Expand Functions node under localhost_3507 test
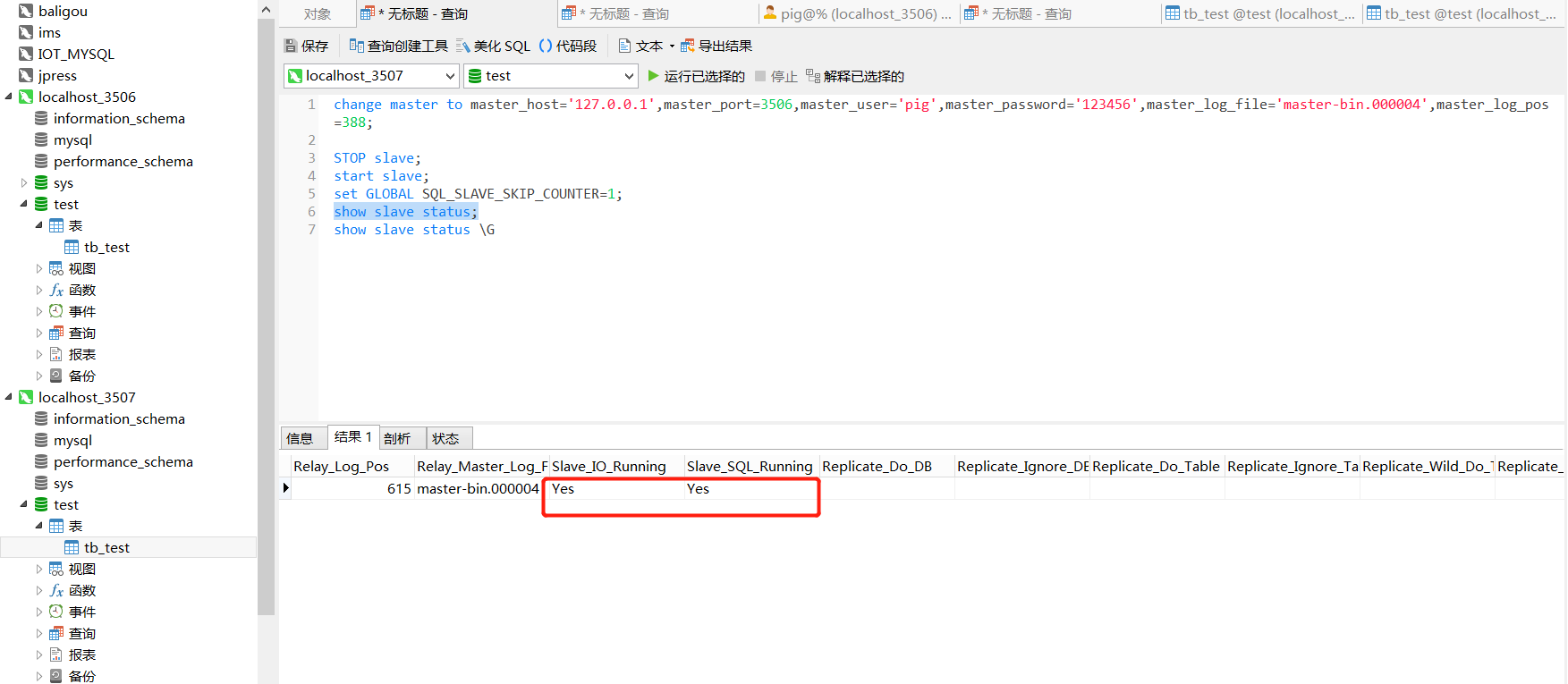This screenshot has height=684, width=1568. tap(39, 590)
